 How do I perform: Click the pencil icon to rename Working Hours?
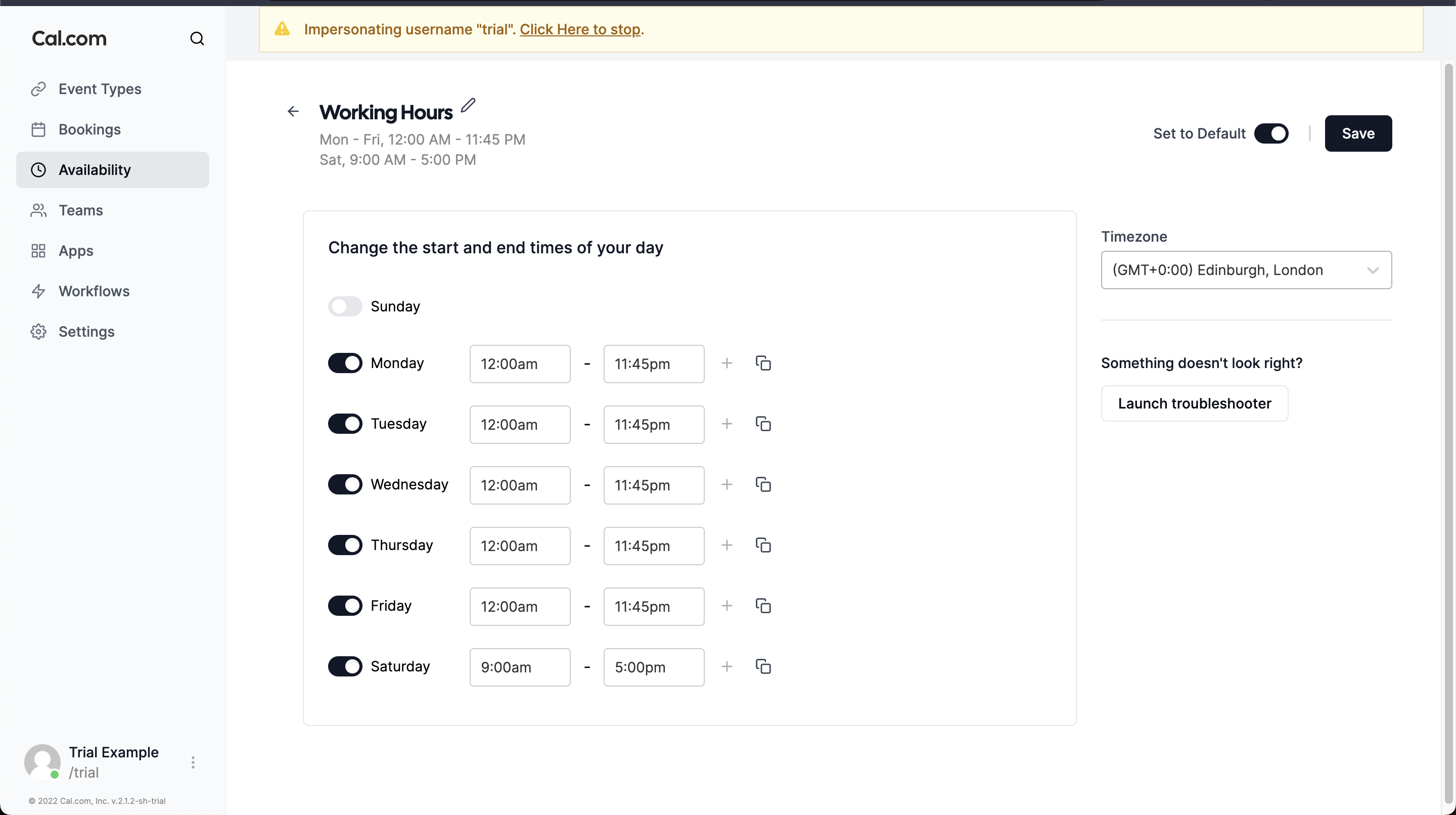(468, 106)
